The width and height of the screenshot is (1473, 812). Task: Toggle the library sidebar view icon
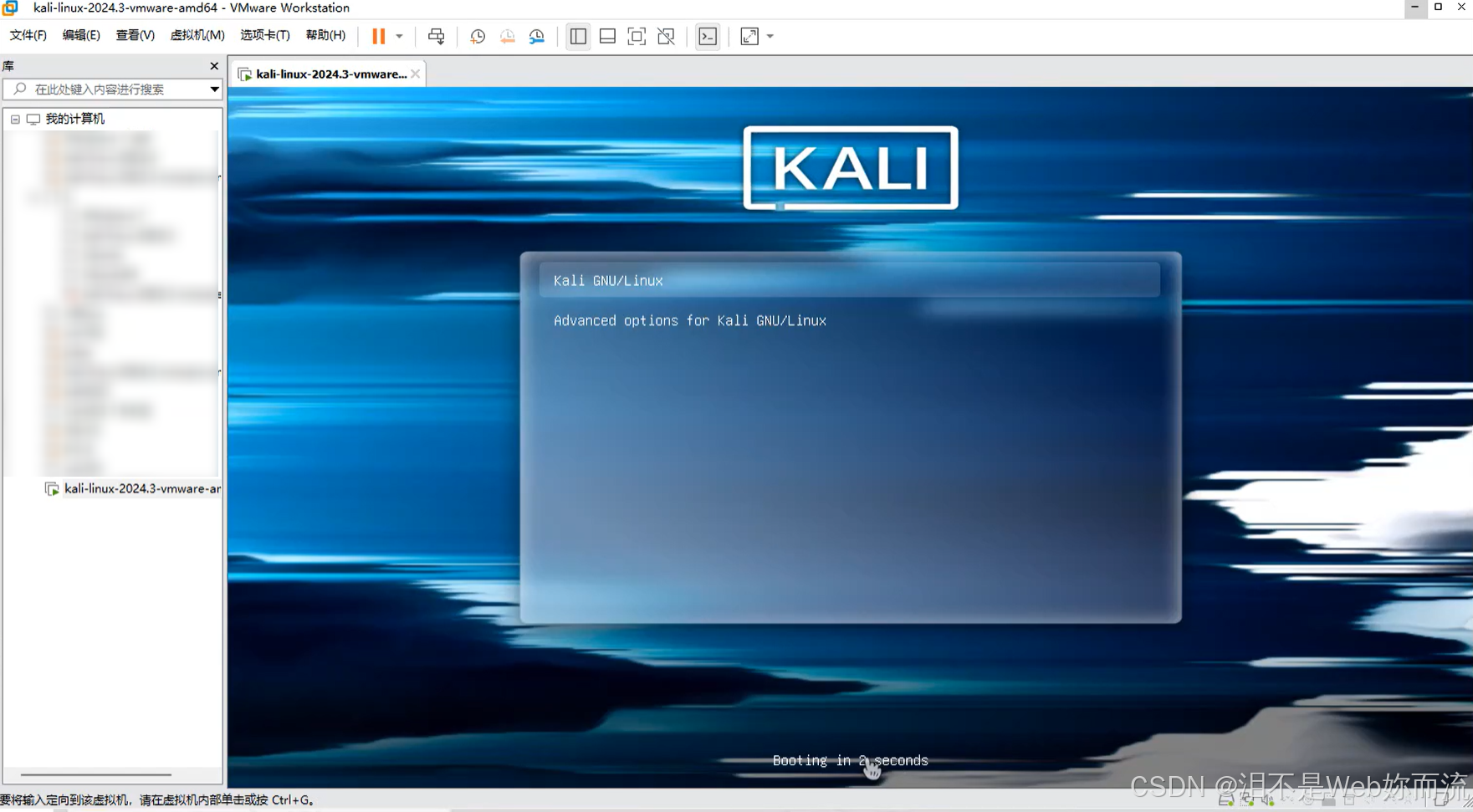pos(578,36)
